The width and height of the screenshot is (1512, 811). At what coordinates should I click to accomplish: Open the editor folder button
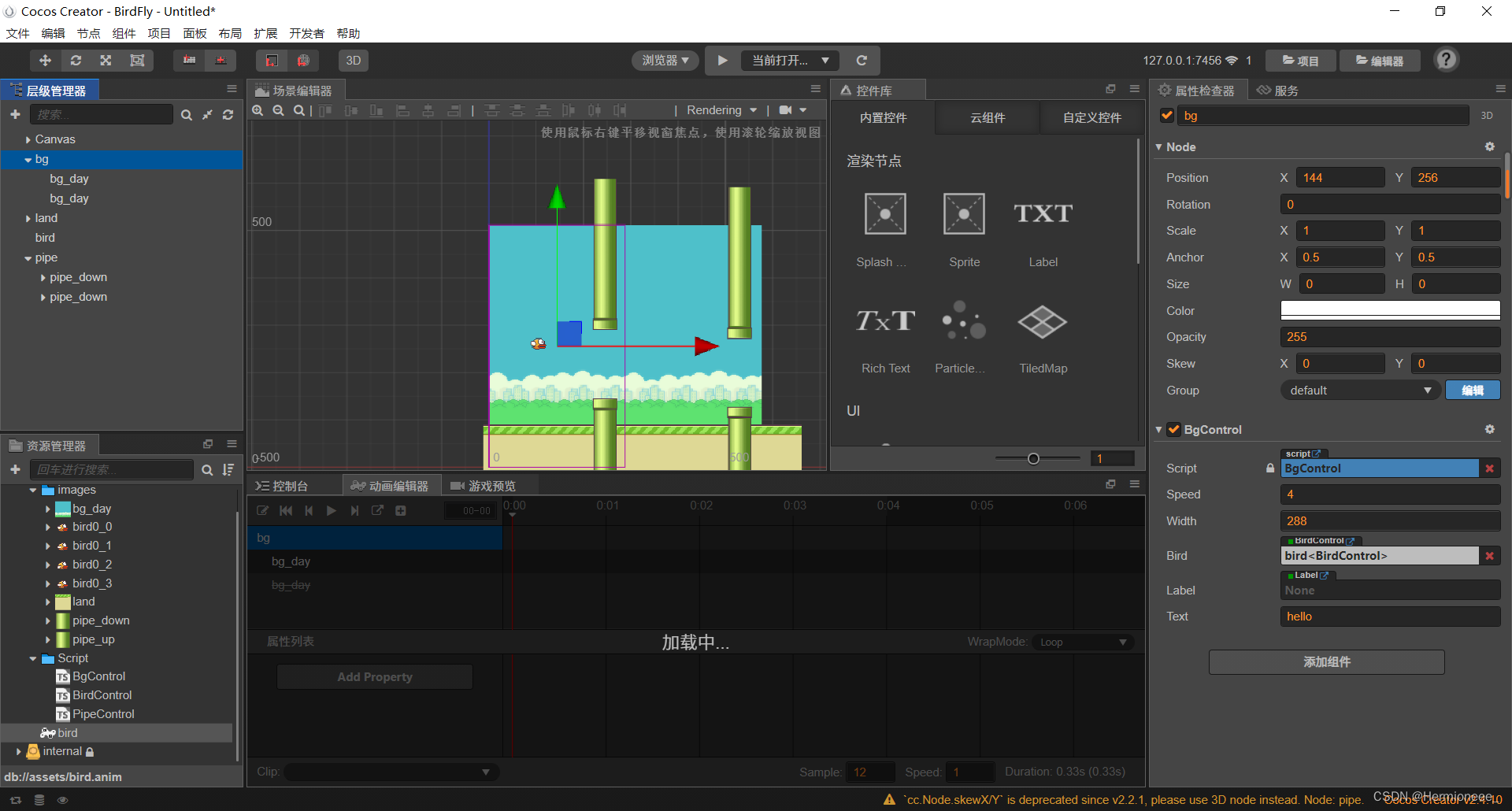(1380, 61)
